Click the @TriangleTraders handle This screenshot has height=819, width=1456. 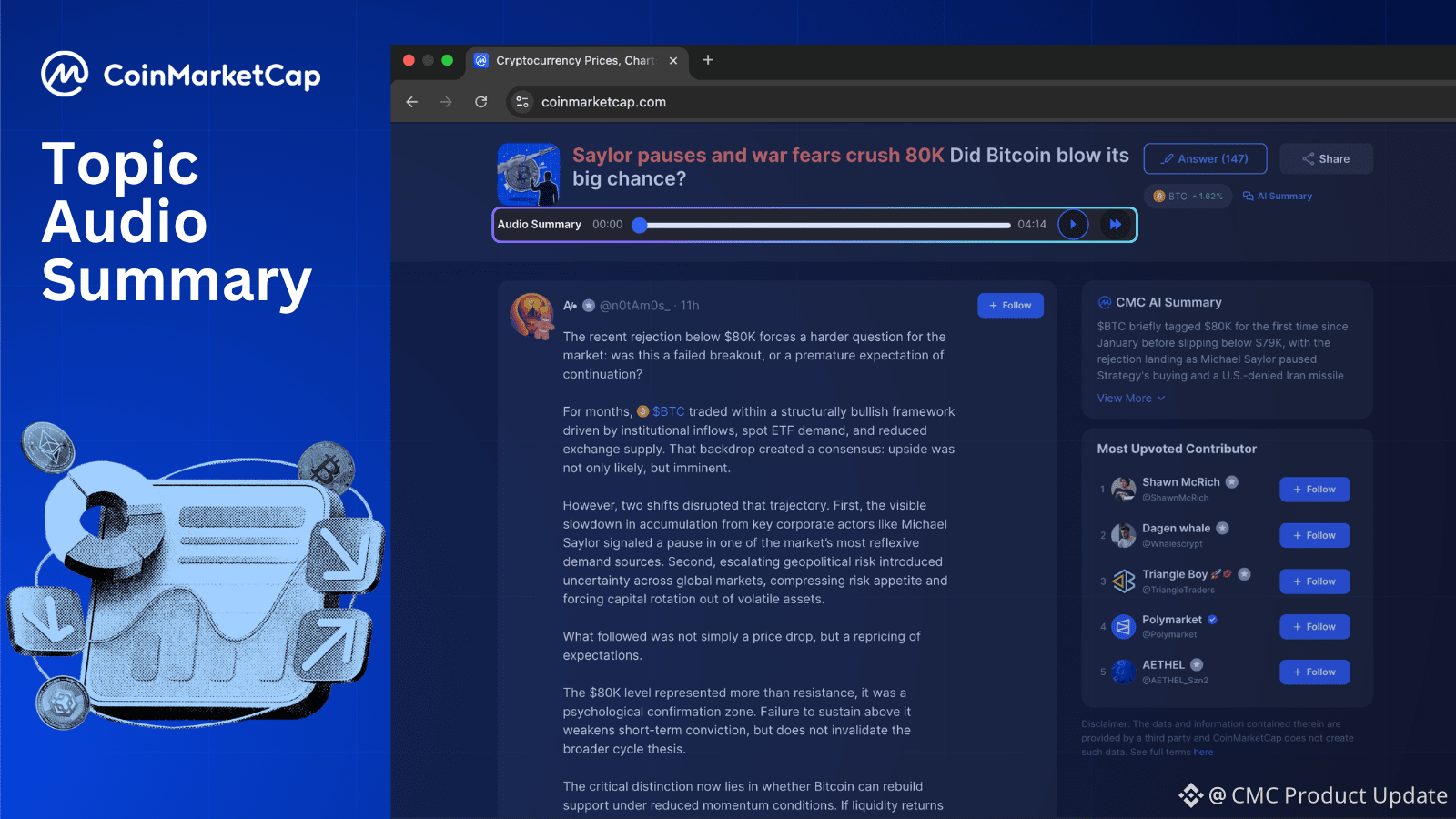(x=1178, y=590)
